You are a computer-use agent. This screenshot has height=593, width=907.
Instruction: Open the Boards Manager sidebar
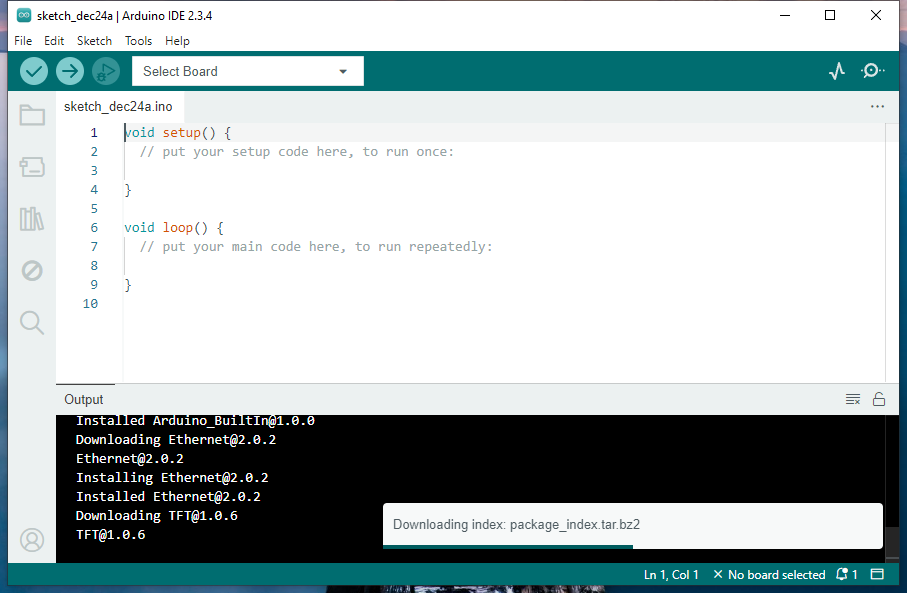point(32,167)
